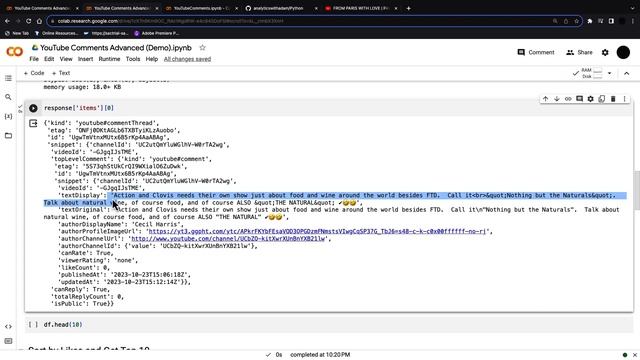Screen dimensions: 640x360
Task: Copy link to cell
Action: pos(568,99)
